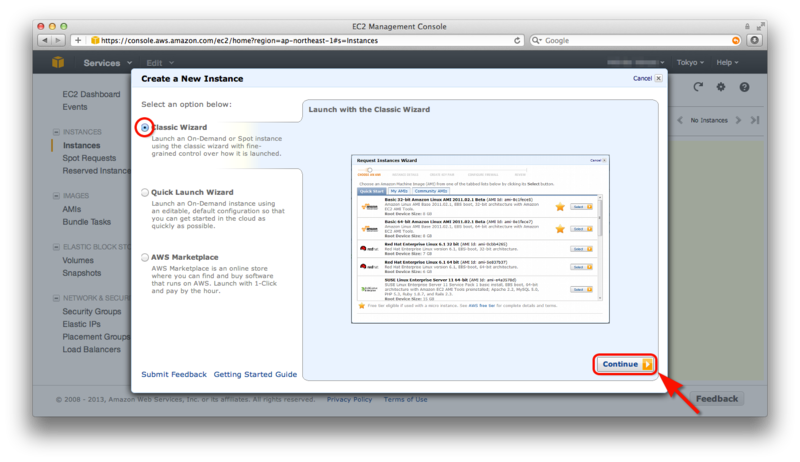Open the Privacy Policy link
Image resolution: width=800 pixels, height=462 pixels.
(x=349, y=399)
